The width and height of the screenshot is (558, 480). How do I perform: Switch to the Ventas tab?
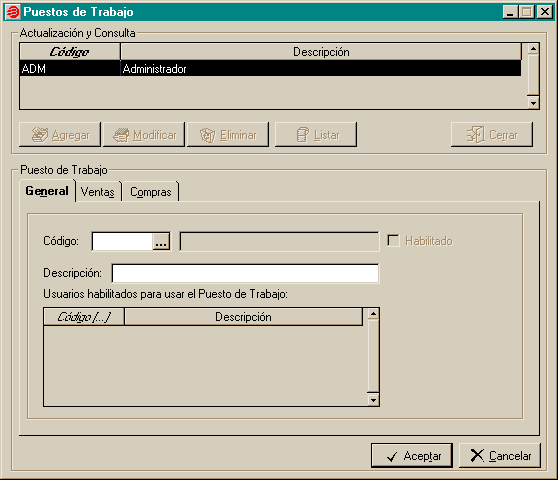coord(98,192)
